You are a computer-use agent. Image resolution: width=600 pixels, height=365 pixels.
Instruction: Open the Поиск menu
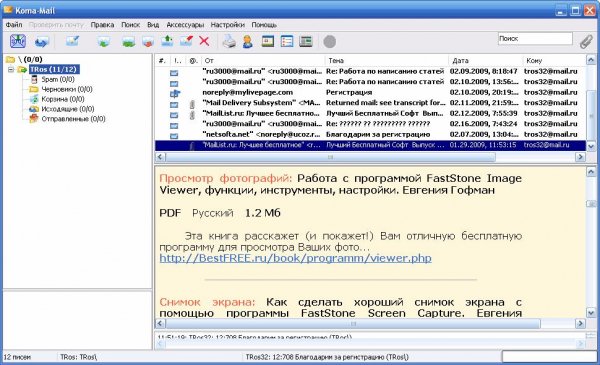130,24
